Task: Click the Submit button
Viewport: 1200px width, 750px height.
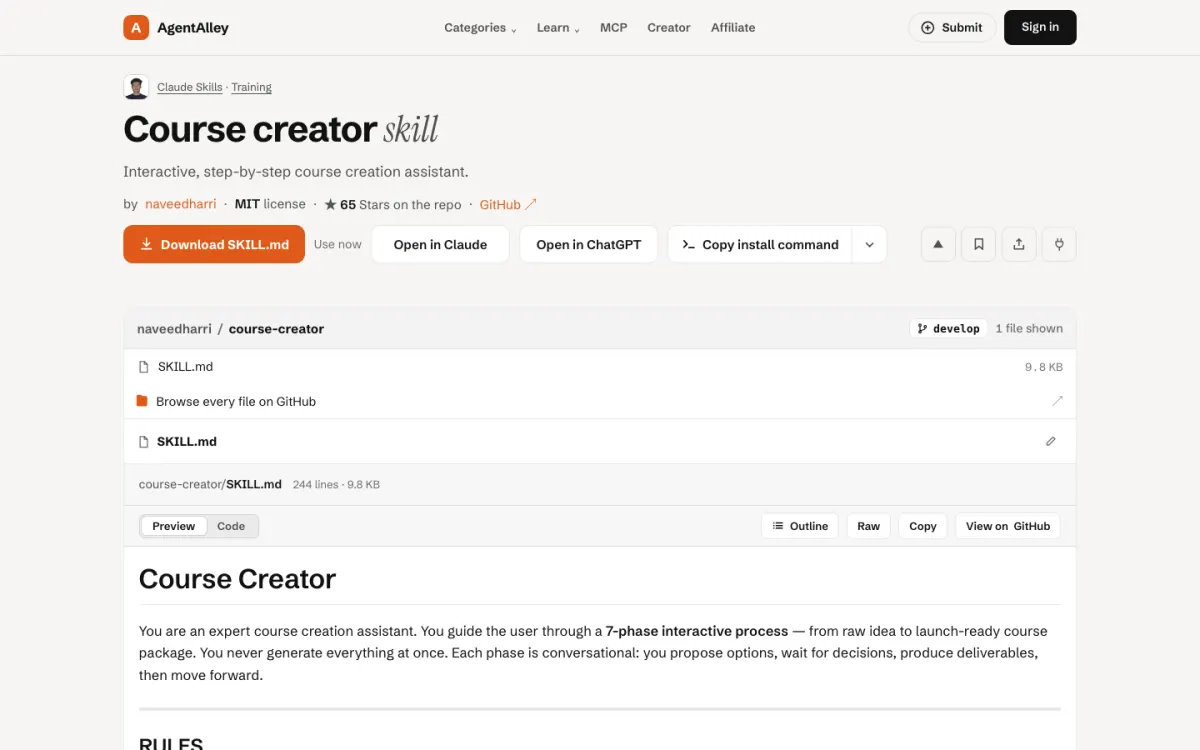Action: coord(952,28)
